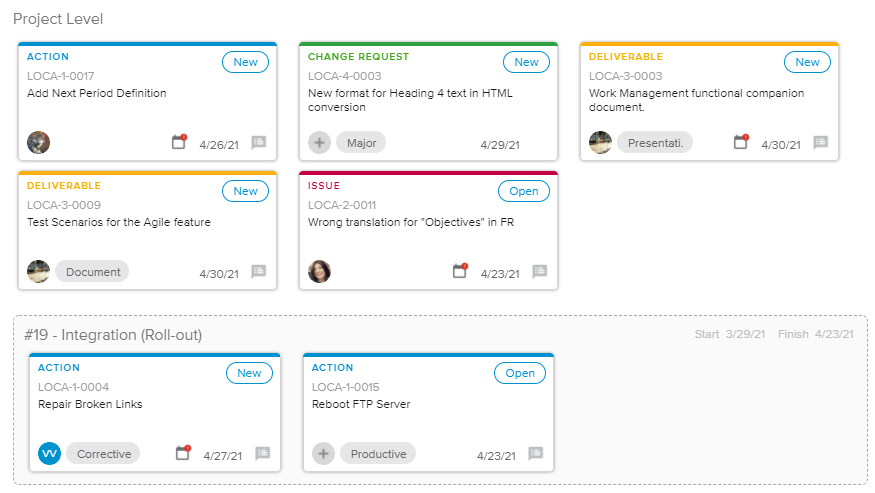Click calendar icon on Add Next Period Definition card
This screenshot has width=875, height=493.
[x=179, y=143]
